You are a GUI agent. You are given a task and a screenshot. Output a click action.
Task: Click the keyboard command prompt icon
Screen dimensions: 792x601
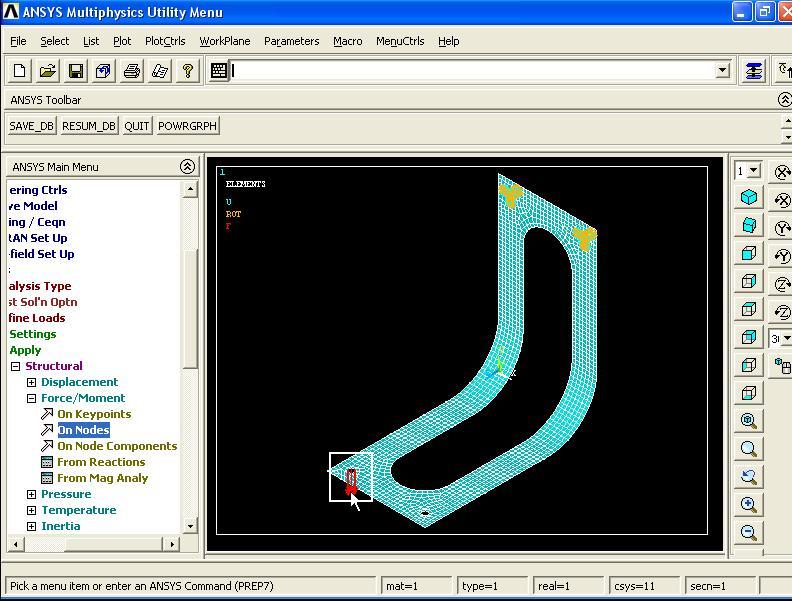pyautogui.click(x=219, y=71)
